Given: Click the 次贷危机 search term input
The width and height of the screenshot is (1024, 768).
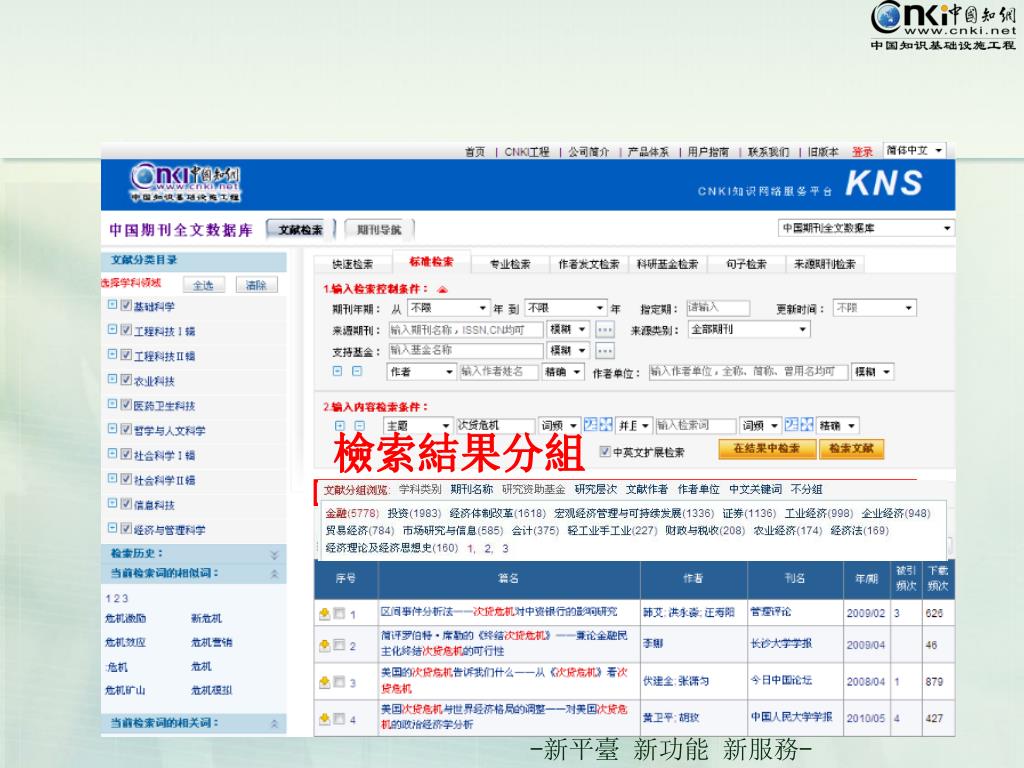Looking at the screenshot, I should pyautogui.click(x=495, y=426).
